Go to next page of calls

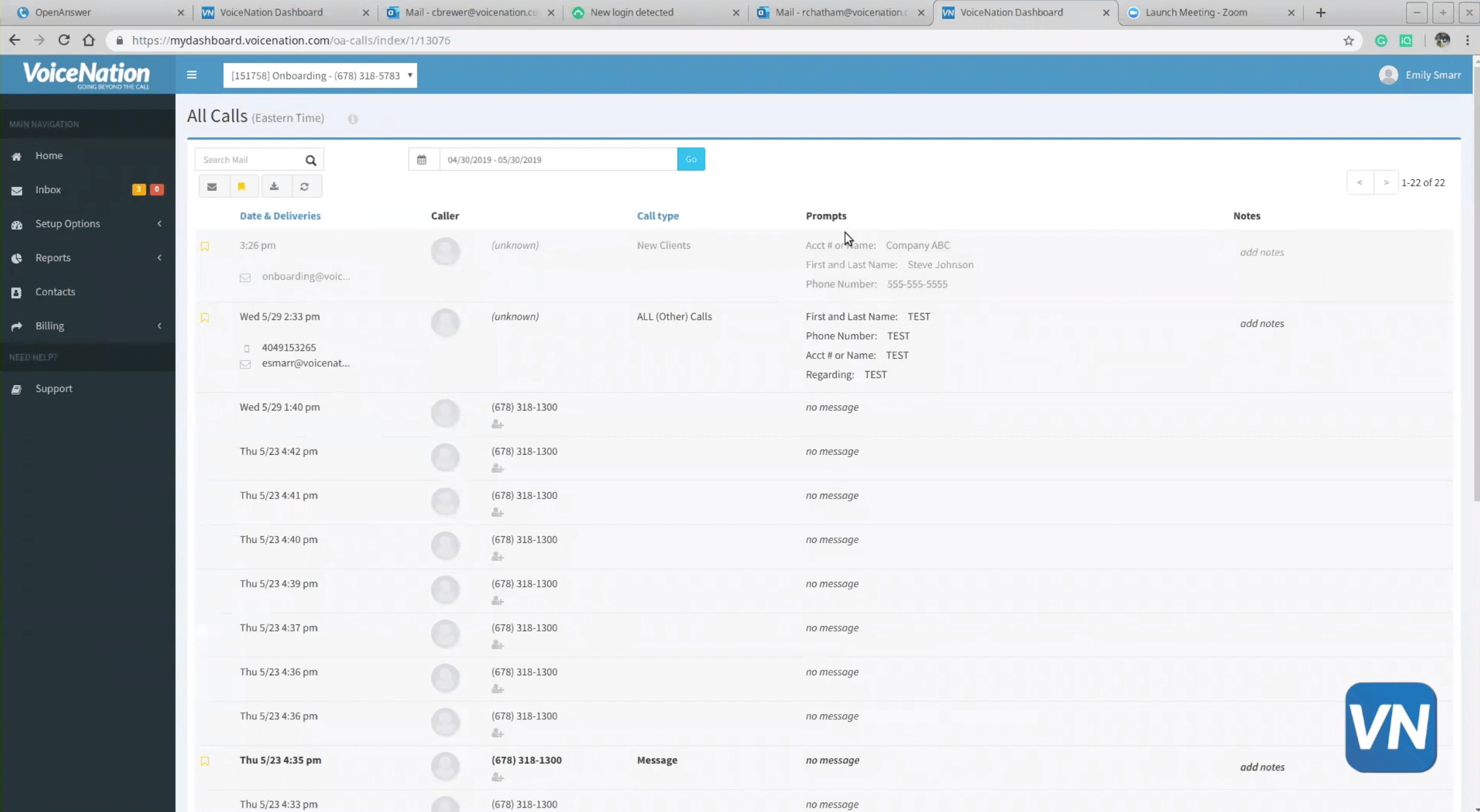point(1386,182)
